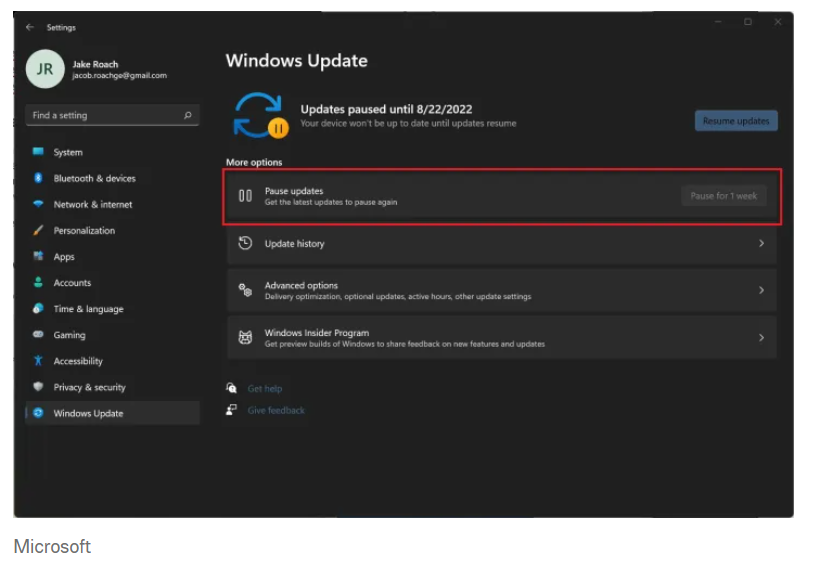
Task: Click the Advanced options row title
Action: tap(301, 285)
